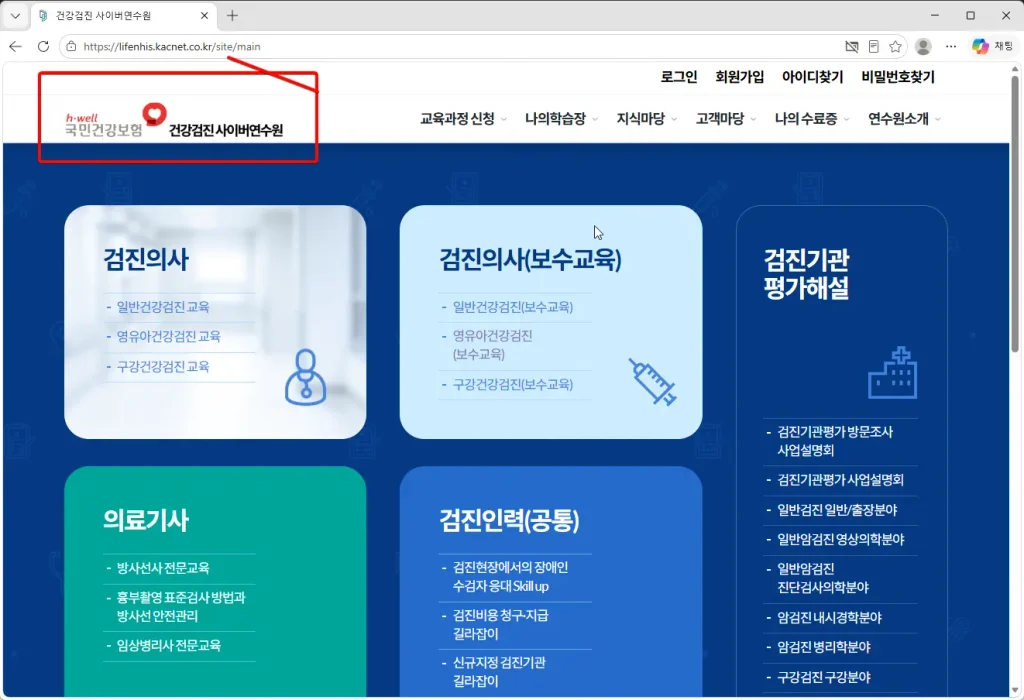
Task: Reload the page with the refresh icon
Action: point(43,46)
